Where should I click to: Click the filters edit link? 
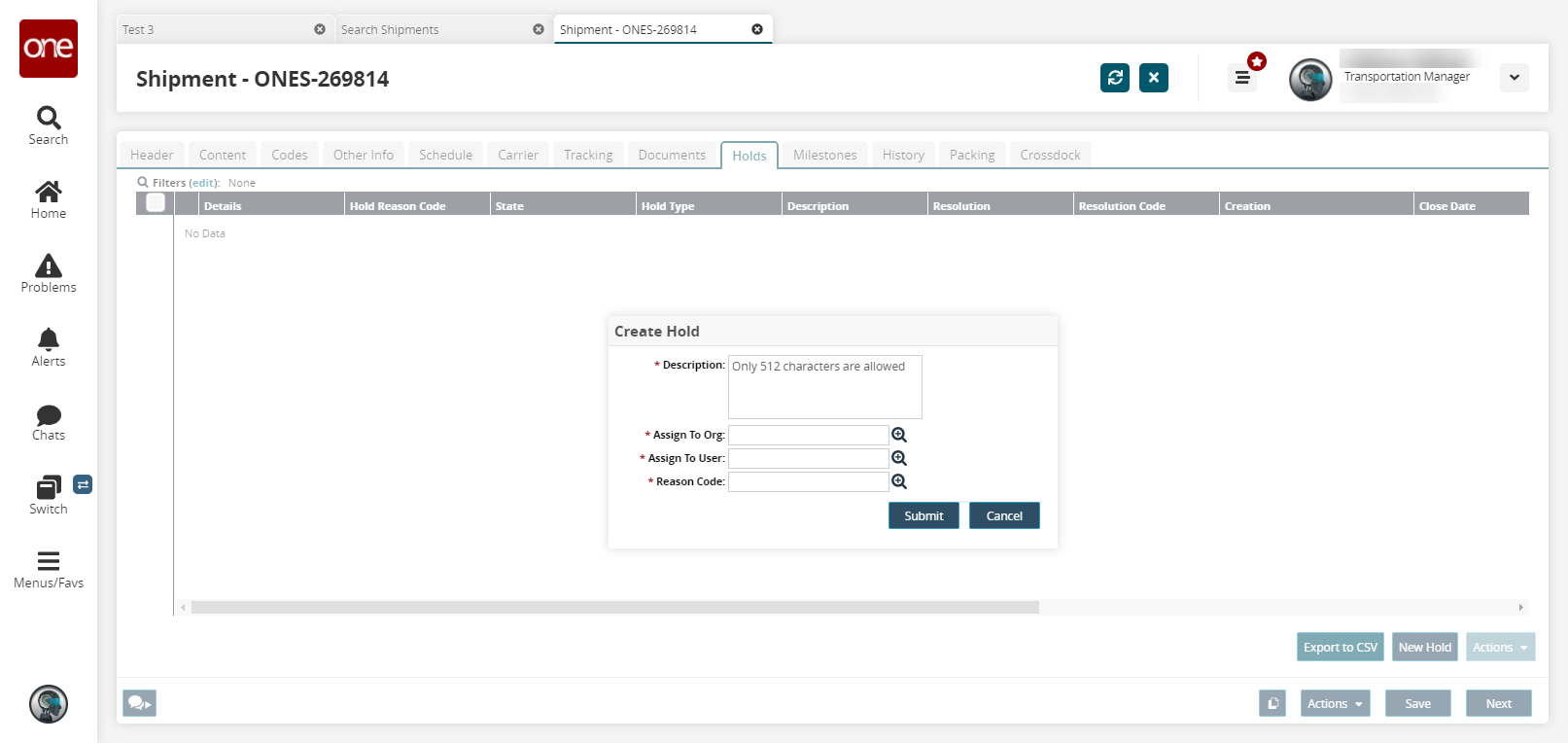[x=204, y=183]
